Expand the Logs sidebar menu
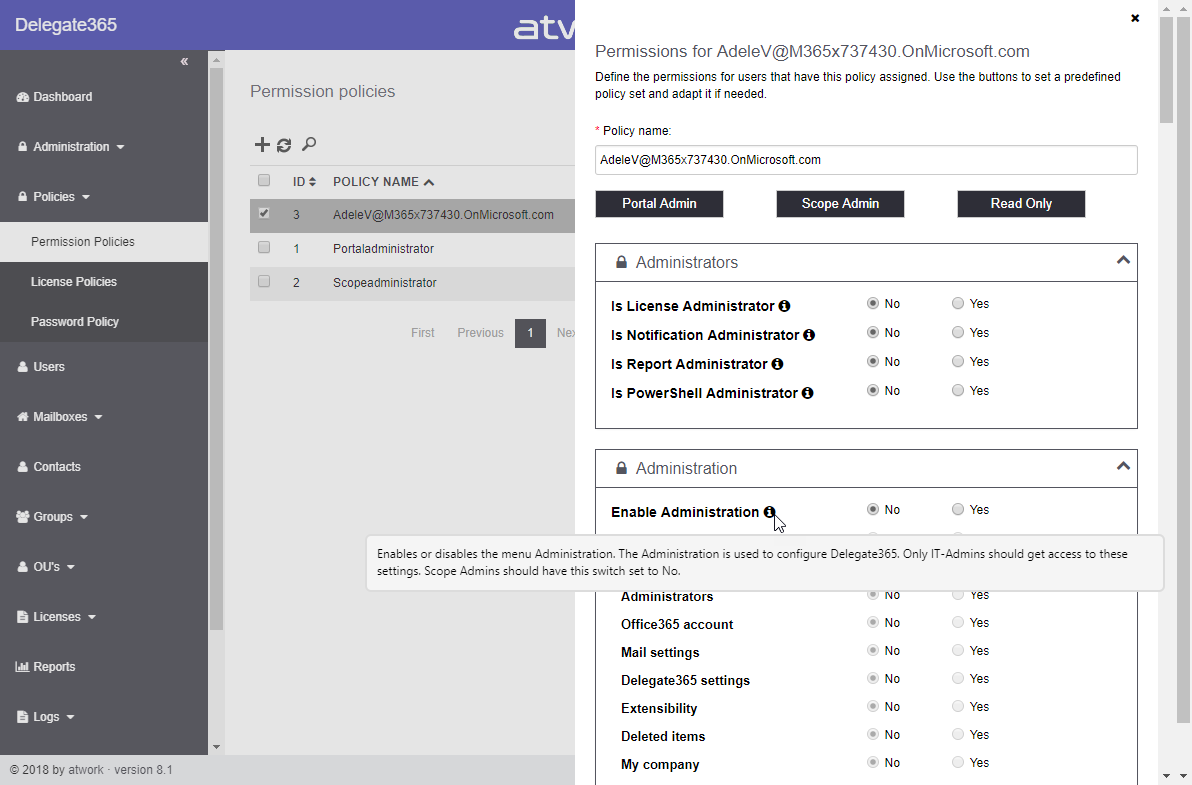Screen dimensions: 1192x785 [x=46, y=717]
